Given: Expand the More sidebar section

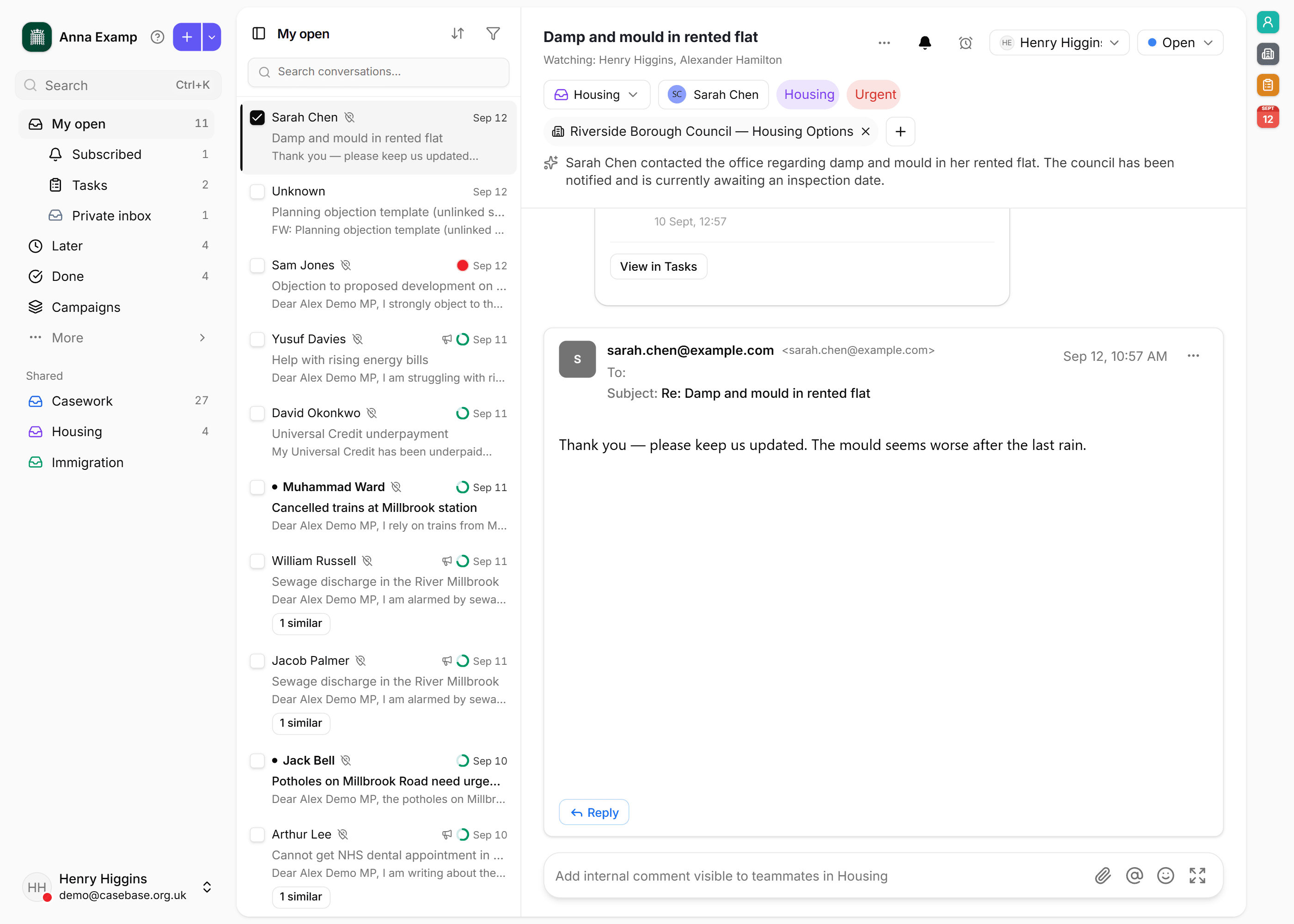Looking at the screenshot, I should click(x=117, y=338).
